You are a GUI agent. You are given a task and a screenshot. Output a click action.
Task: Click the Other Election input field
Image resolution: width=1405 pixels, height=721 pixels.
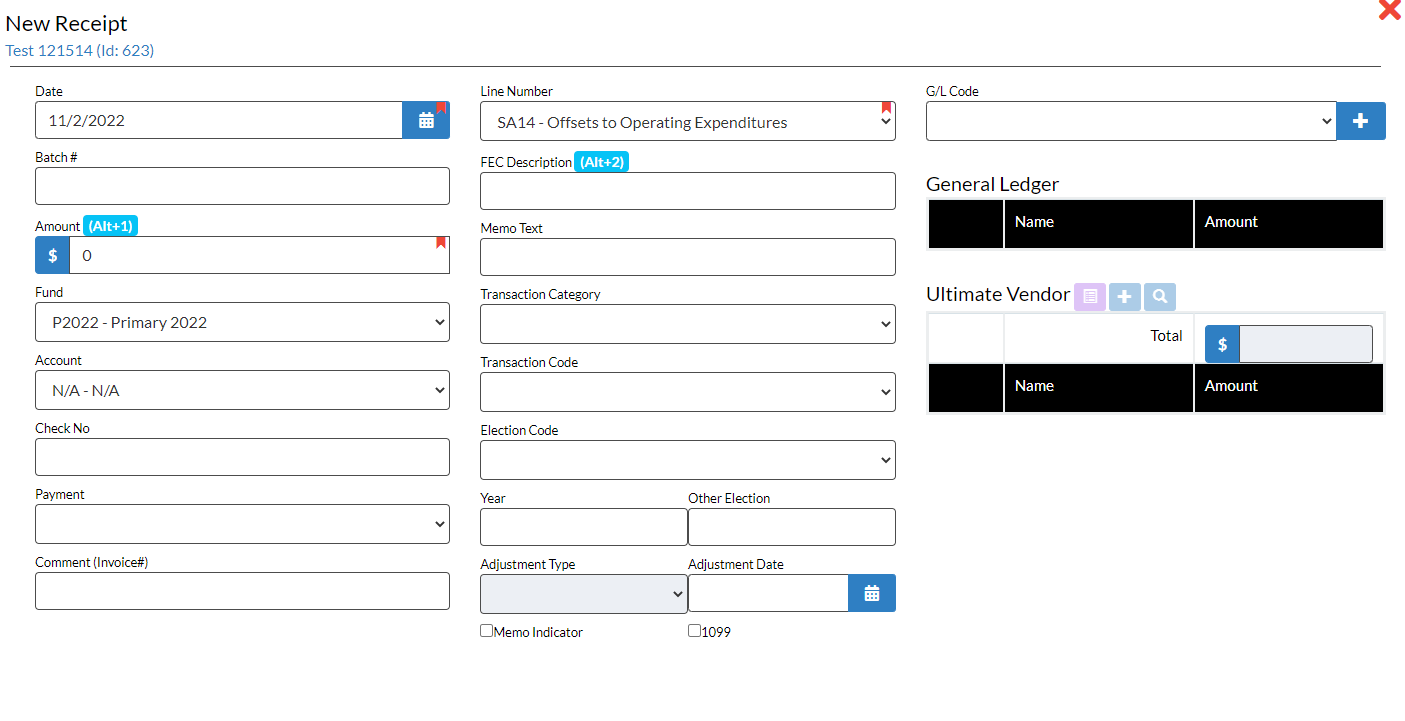click(x=792, y=527)
